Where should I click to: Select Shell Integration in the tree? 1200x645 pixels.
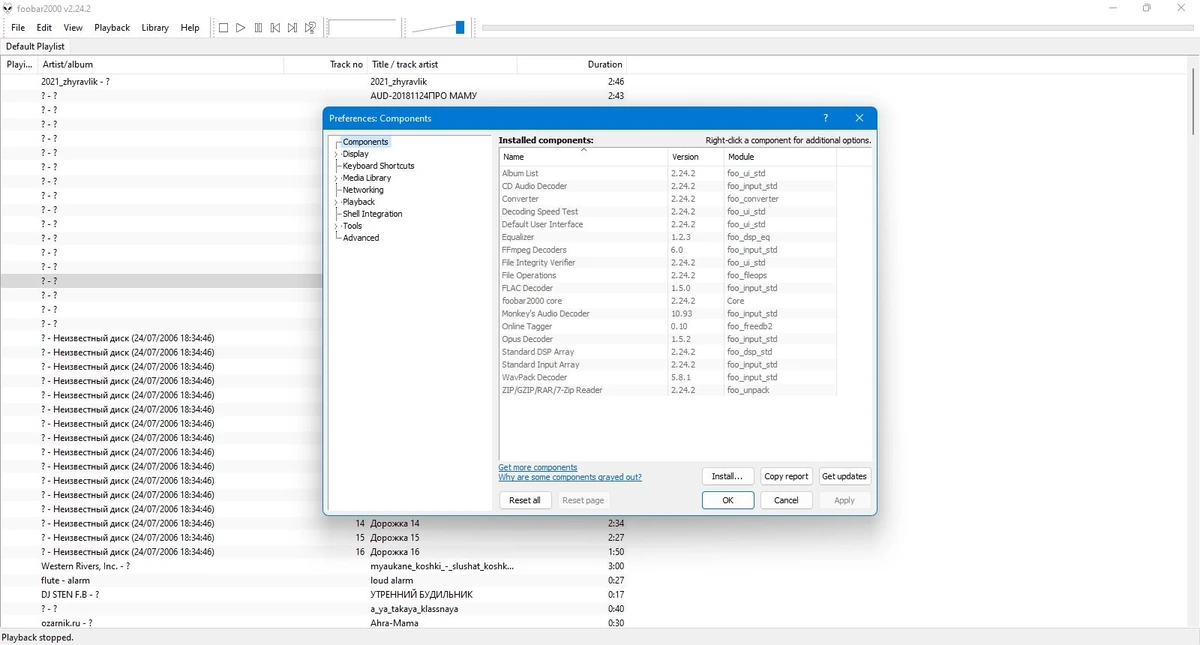(372, 214)
